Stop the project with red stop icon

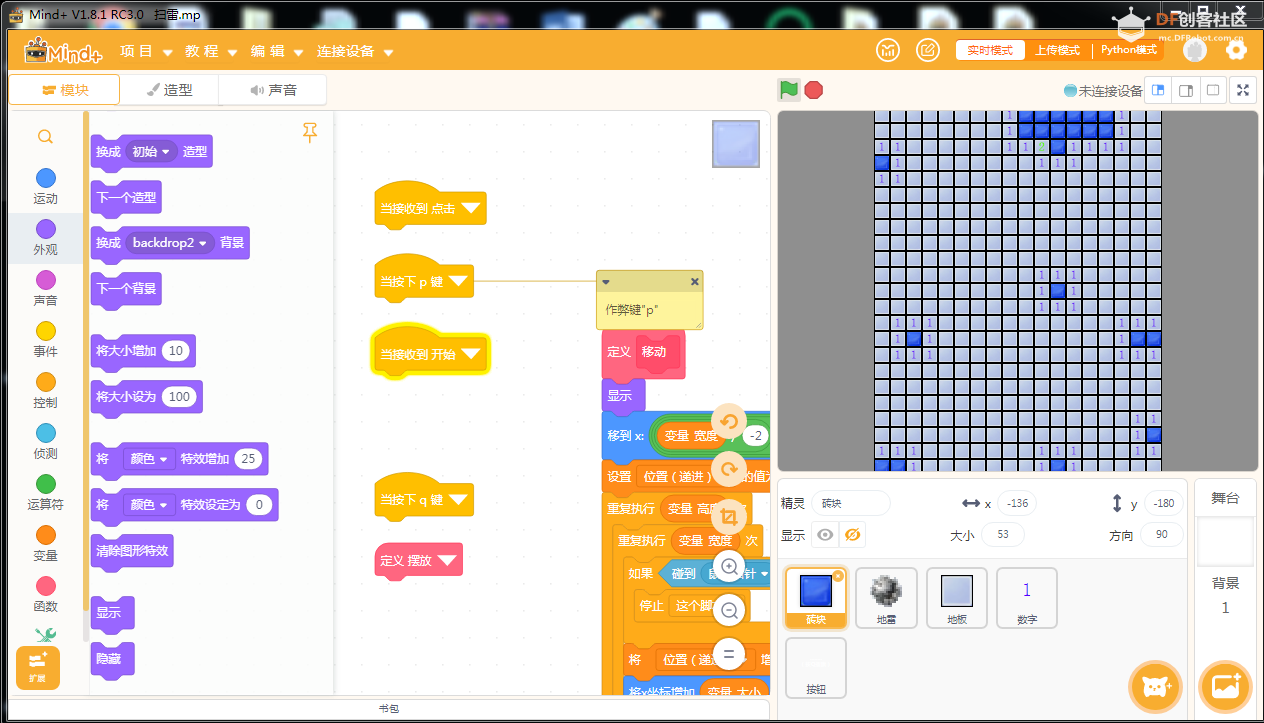[x=814, y=90]
